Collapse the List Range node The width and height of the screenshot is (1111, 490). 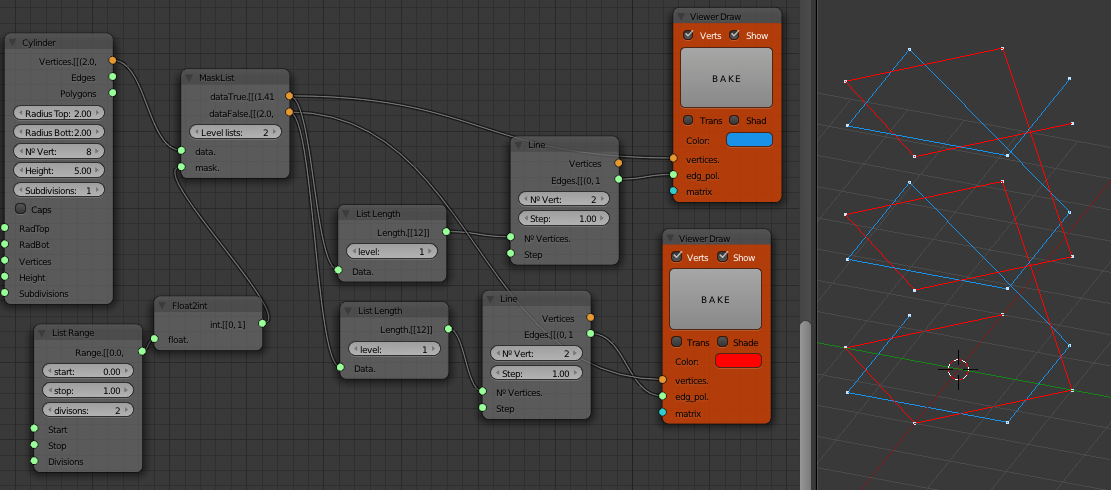pos(42,333)
